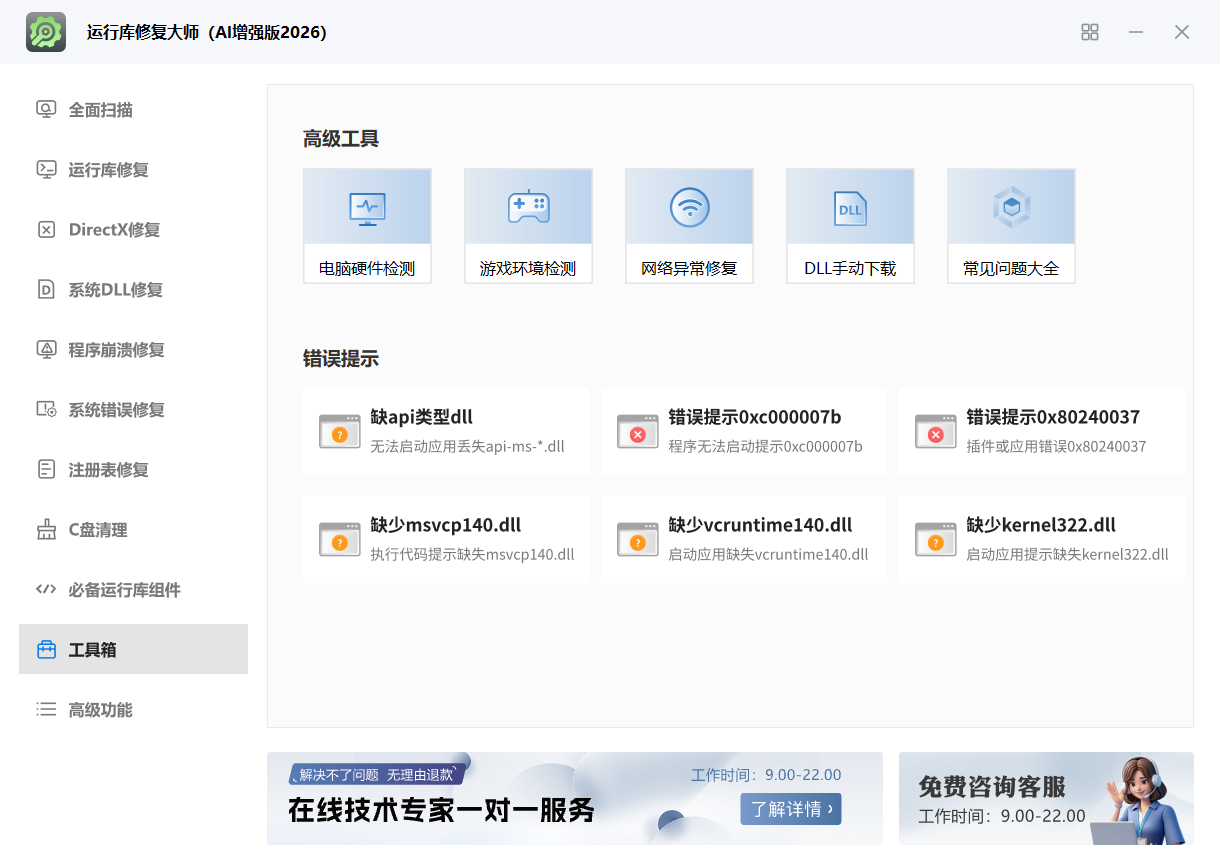Open the 电脑硬件检测 hardware detection tool icon
The image size is (1220, 864).
coord(367,208)
